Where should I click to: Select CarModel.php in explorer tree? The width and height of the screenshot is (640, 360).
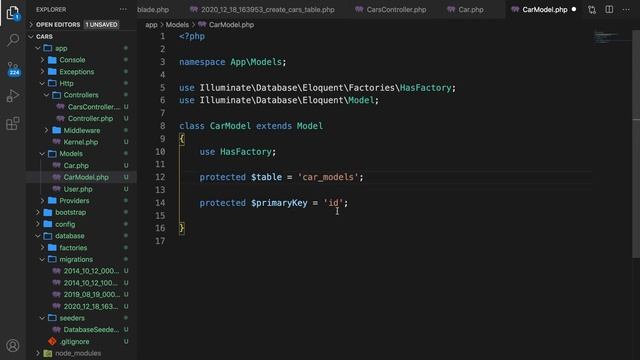86,177
